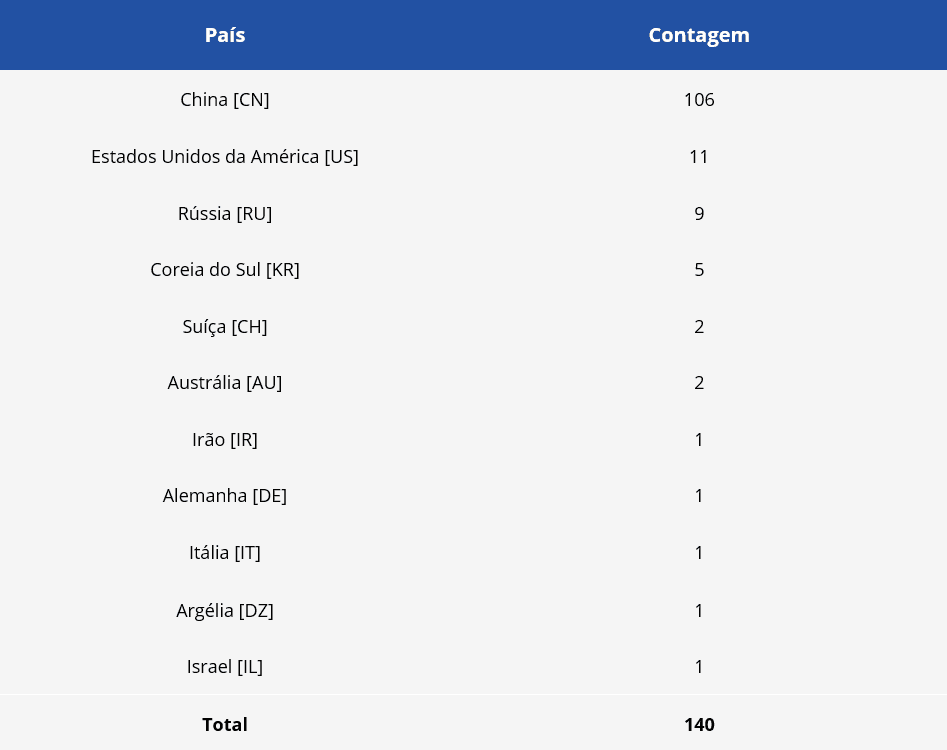Select the Estados Unidos da América row label

coord(225,157)
